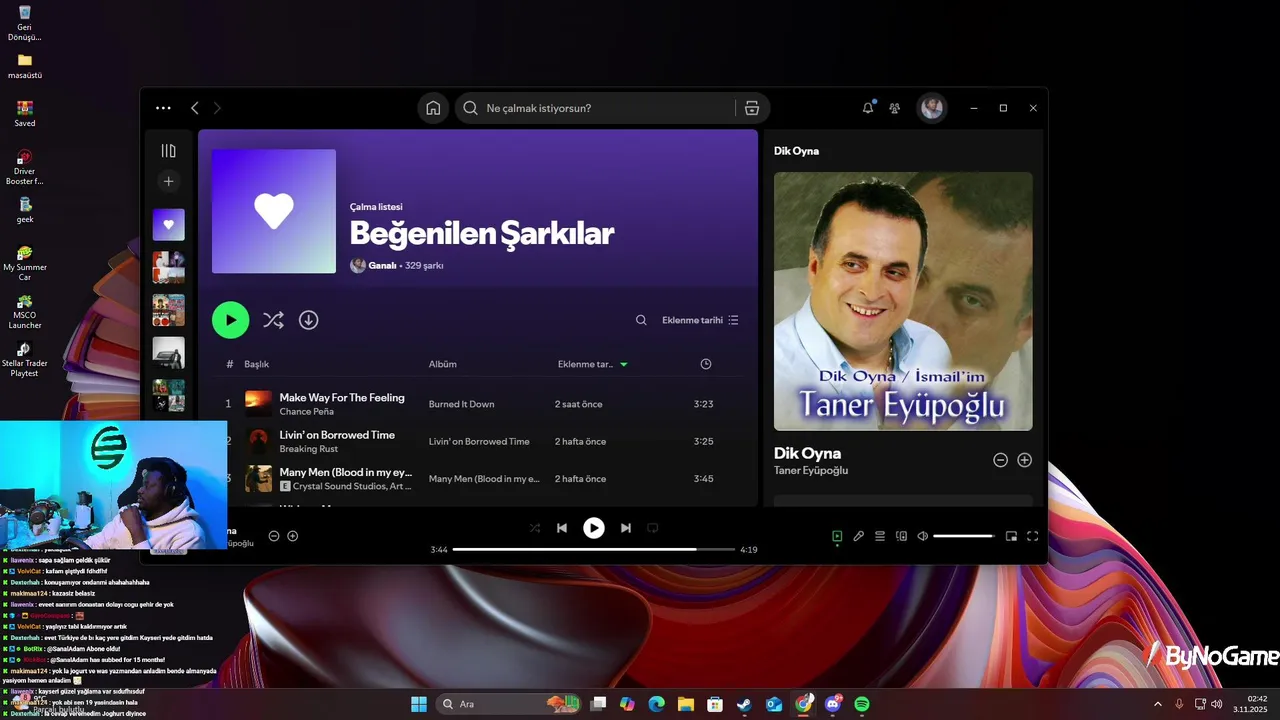Download the Liked Songs playlist
1280x720 pixels.
click(x=309, y=320)
